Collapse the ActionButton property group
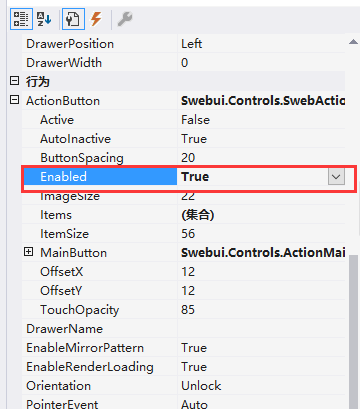Image resolution: width=360 pixels, height=409 pixels. click(14, 100)
